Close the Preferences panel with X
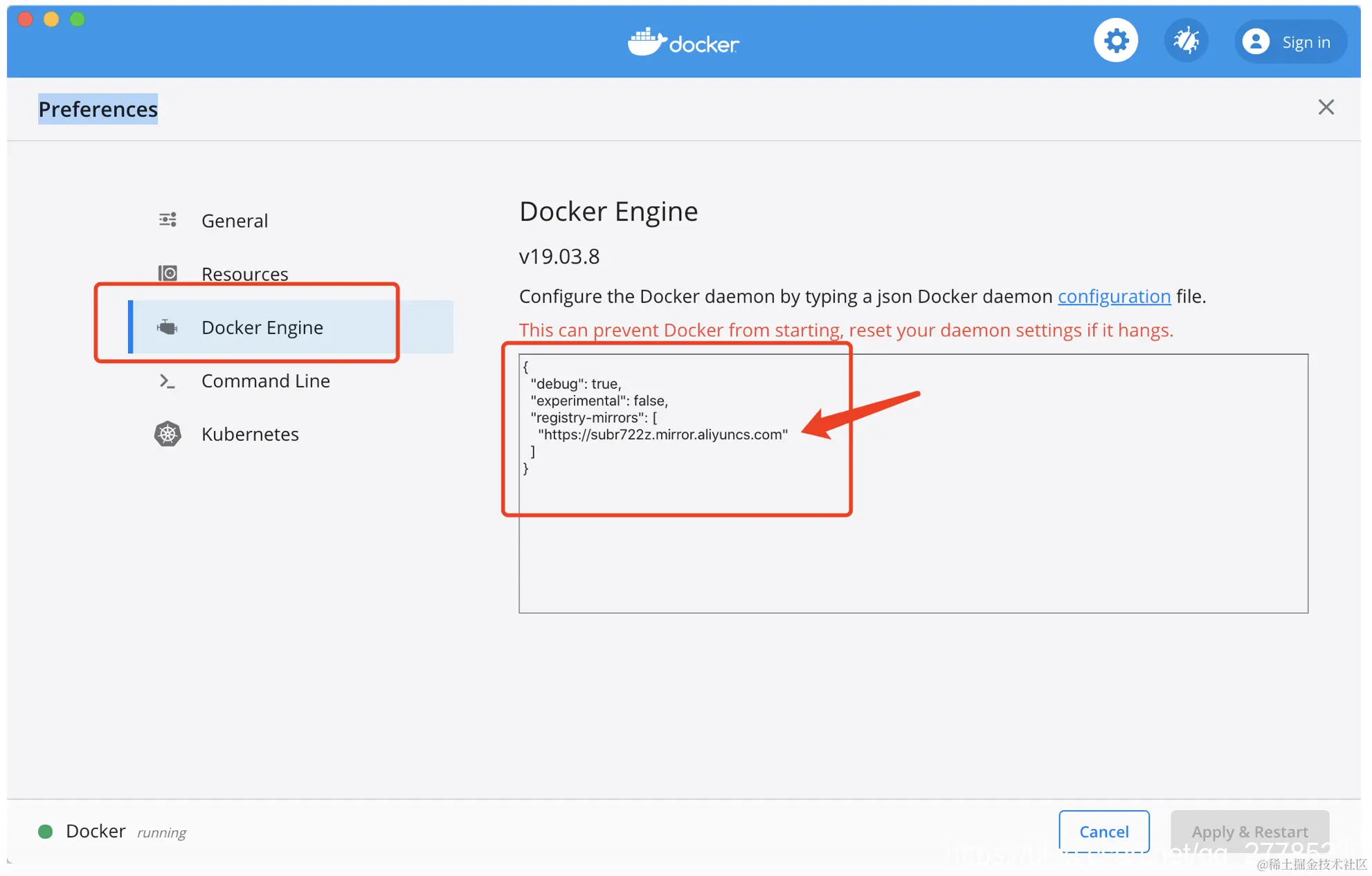The height and width of the screenshot is (876, 1372). [1326, 107]
